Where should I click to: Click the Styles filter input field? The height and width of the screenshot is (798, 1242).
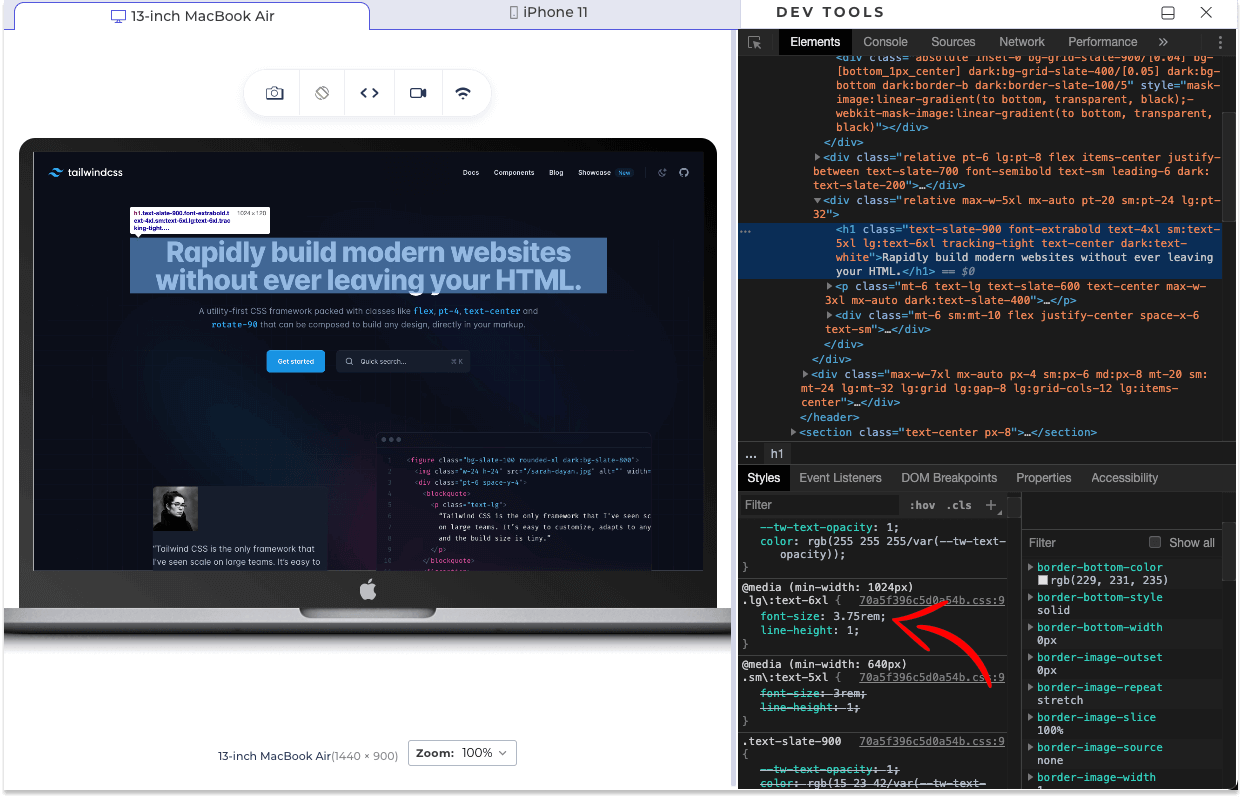pos(818,505)
